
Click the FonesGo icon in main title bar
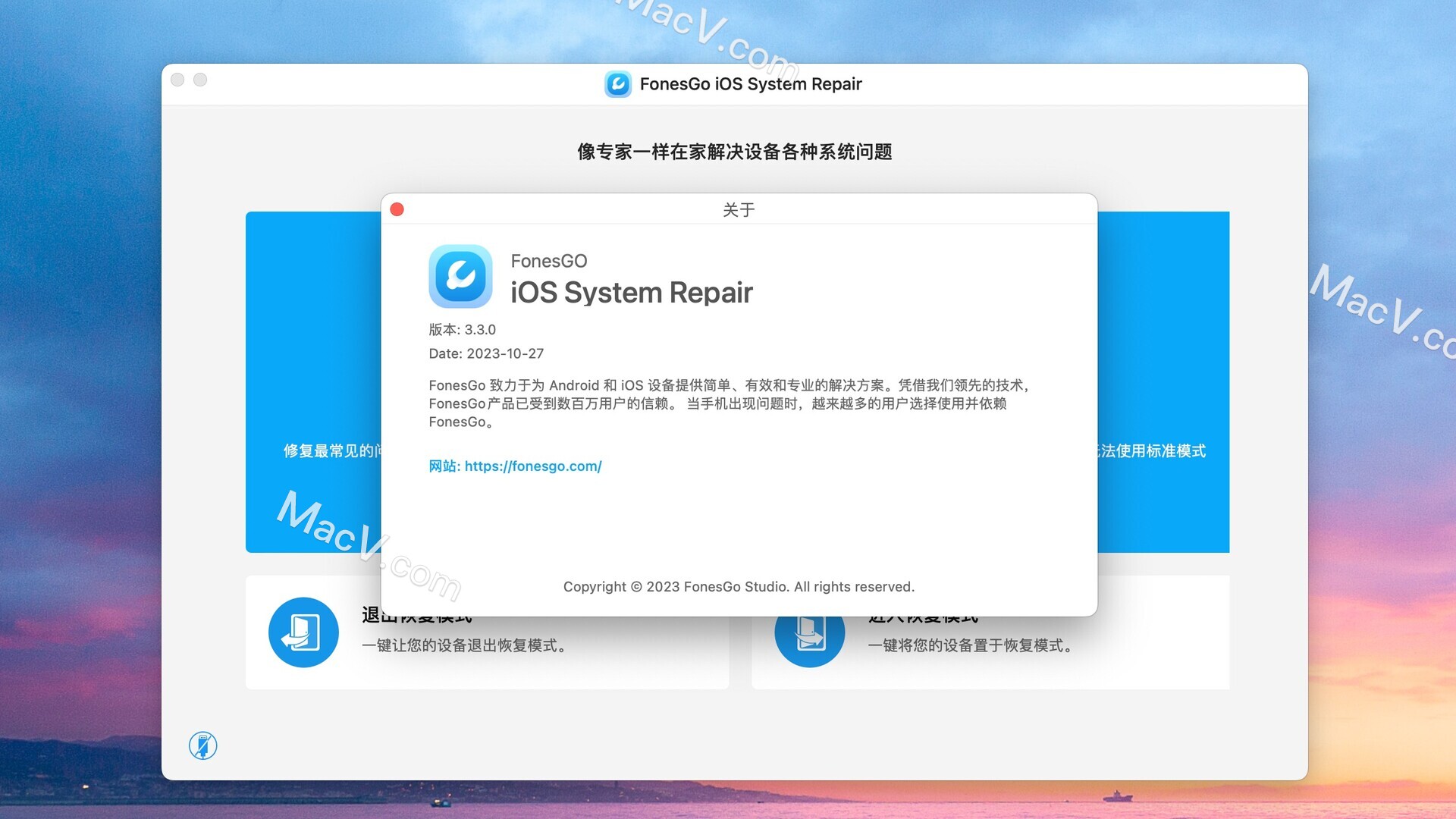(x=618, y=84)
